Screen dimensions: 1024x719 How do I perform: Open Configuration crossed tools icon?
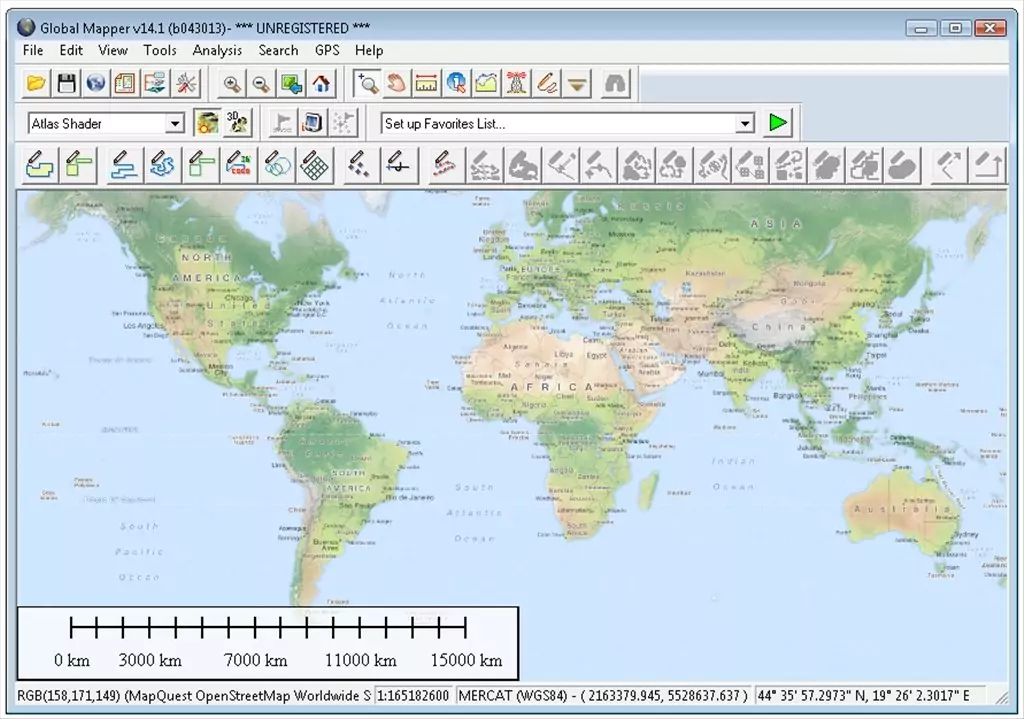pos(186,84)
